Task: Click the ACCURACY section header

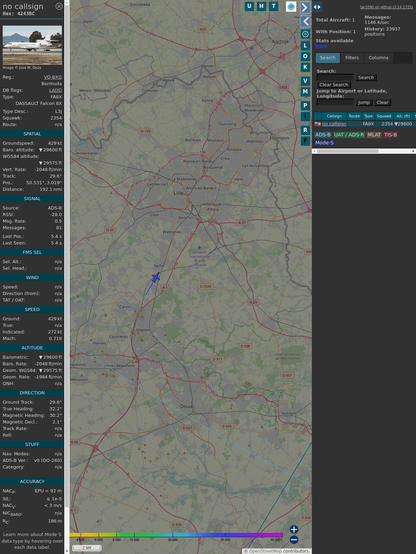Action: [32, 482]
